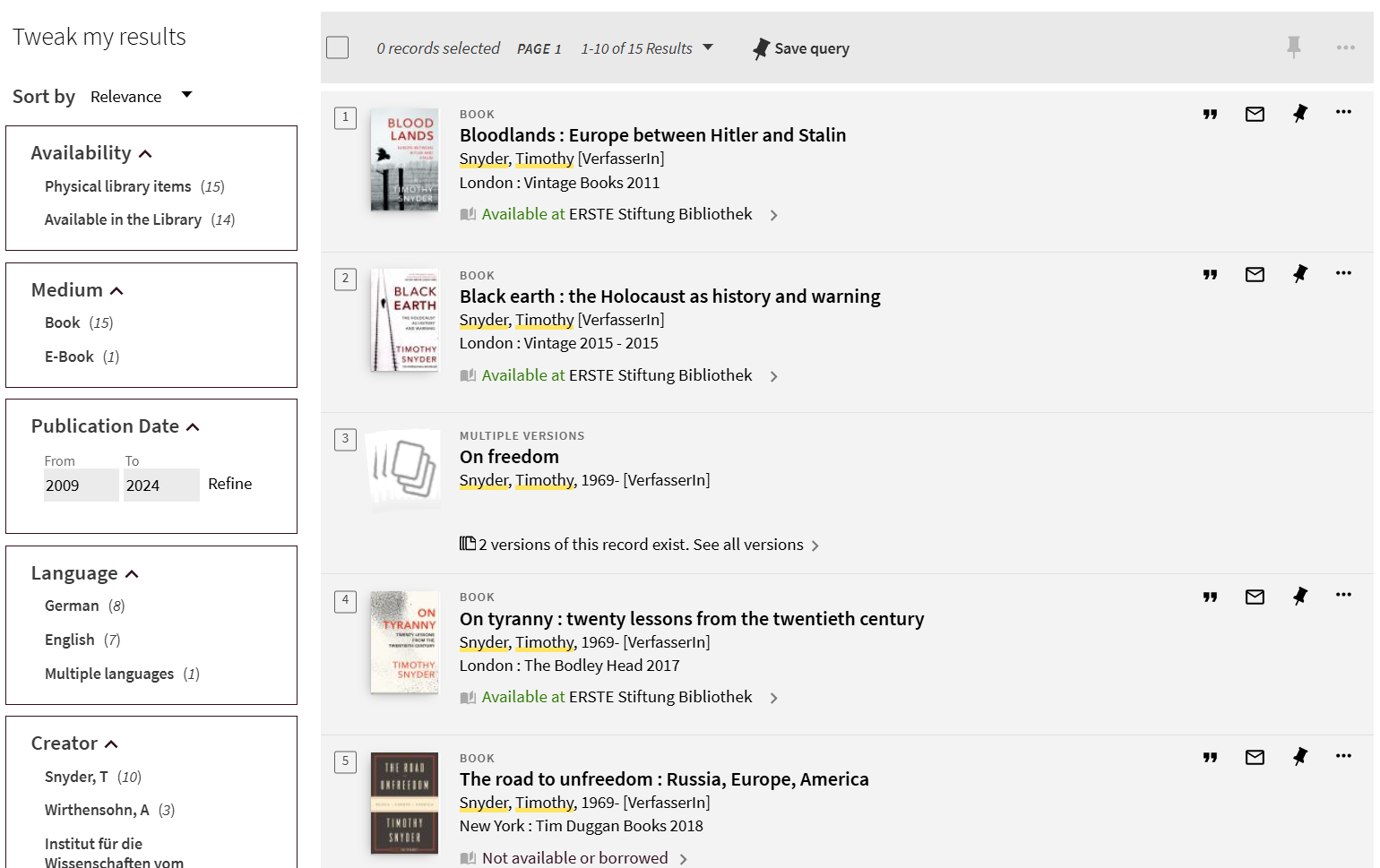This screenshot has height=868, width=1380.
Task: Cite the On tyranny record
Action: (1210, 597)
